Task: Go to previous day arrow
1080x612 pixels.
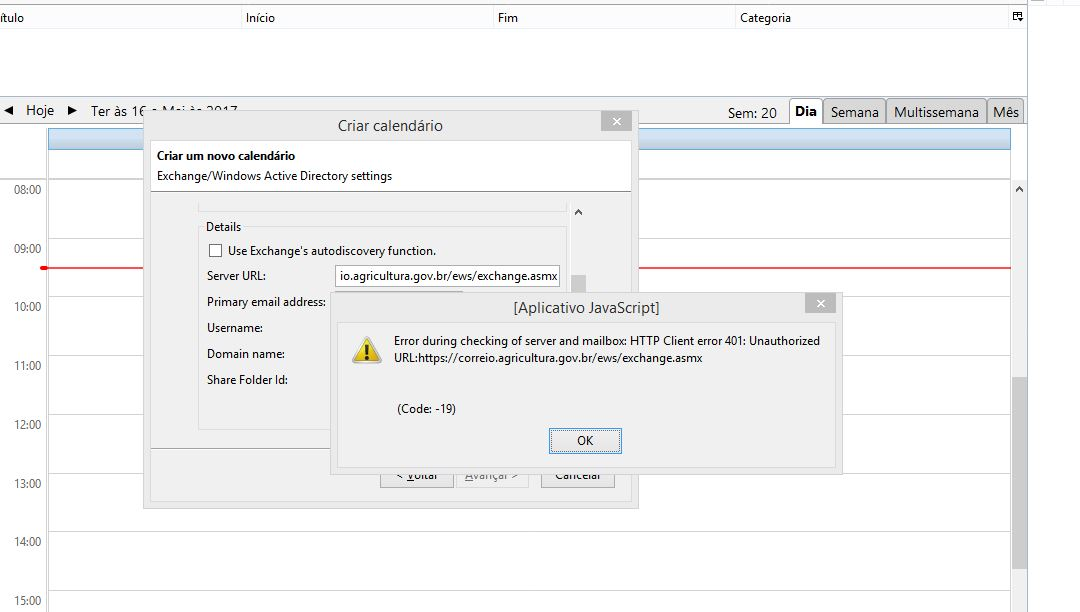Action: point(9,110)
